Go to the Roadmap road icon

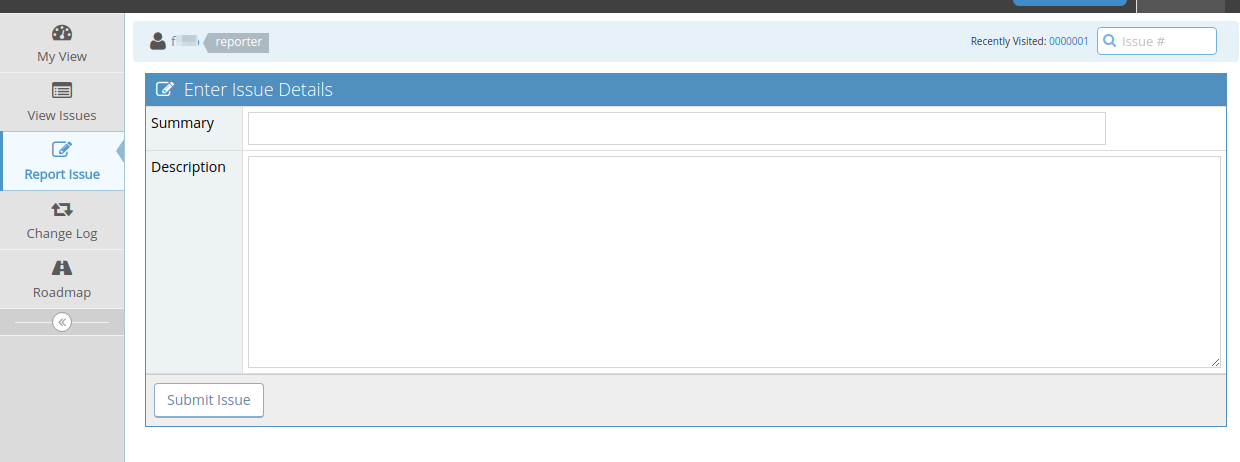tap(62, 268)
